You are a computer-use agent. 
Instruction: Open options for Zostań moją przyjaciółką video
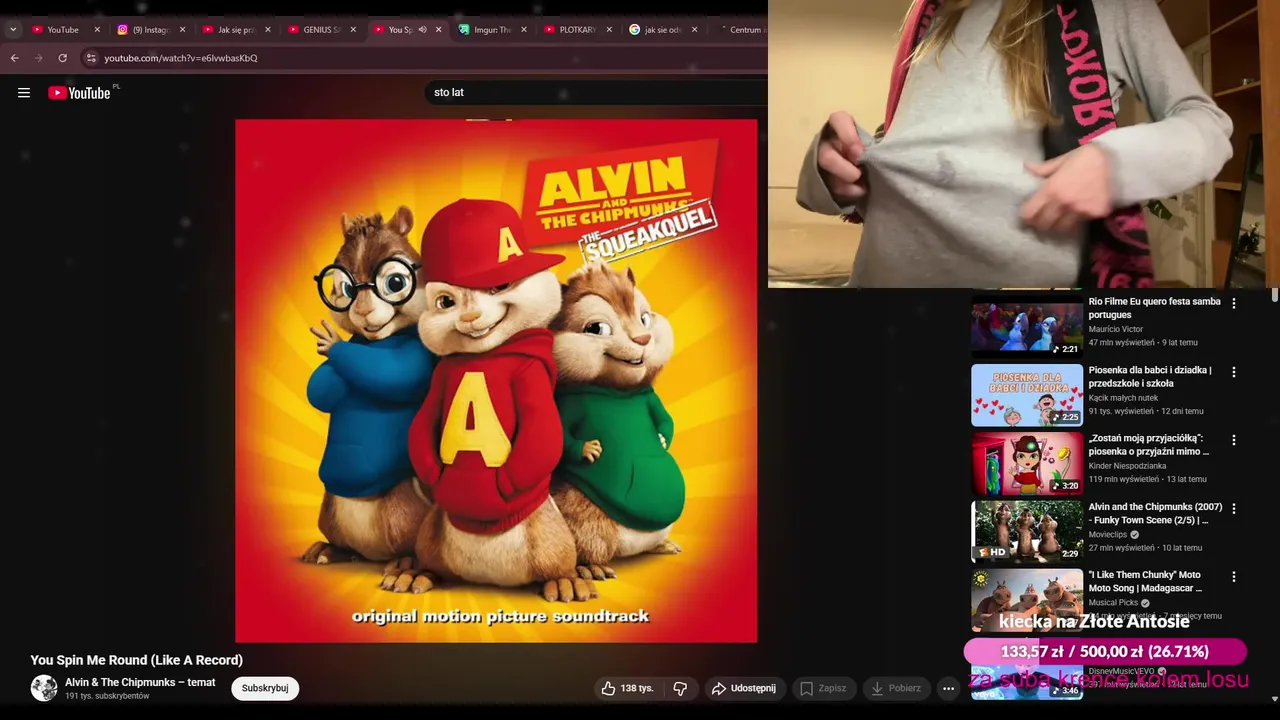[x=1233, y=440]
